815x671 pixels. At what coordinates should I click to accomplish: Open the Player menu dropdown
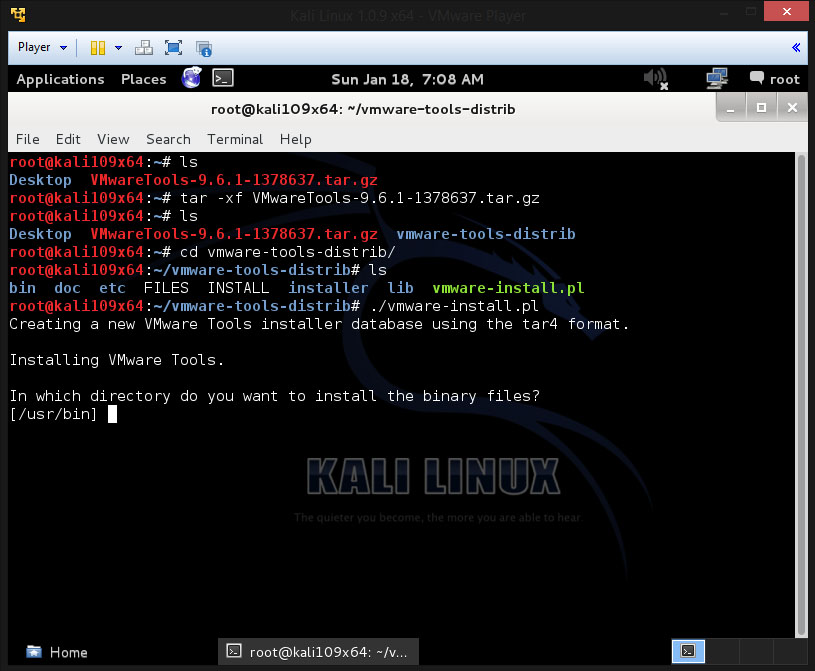[x=42, y=47]
